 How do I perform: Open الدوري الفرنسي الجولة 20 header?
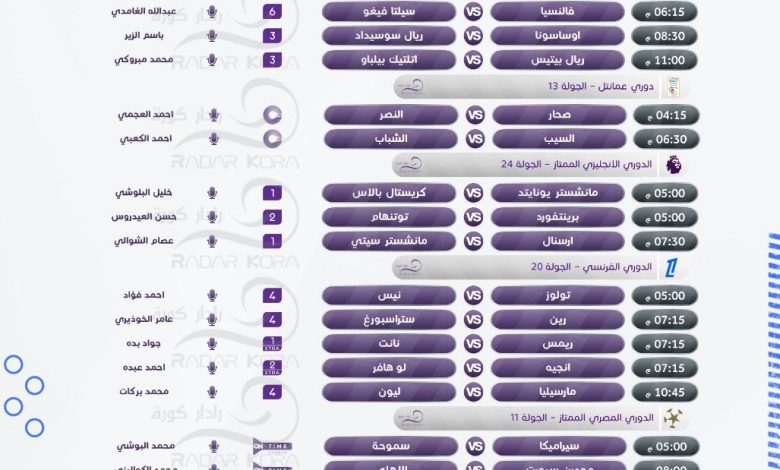point(540,268)
